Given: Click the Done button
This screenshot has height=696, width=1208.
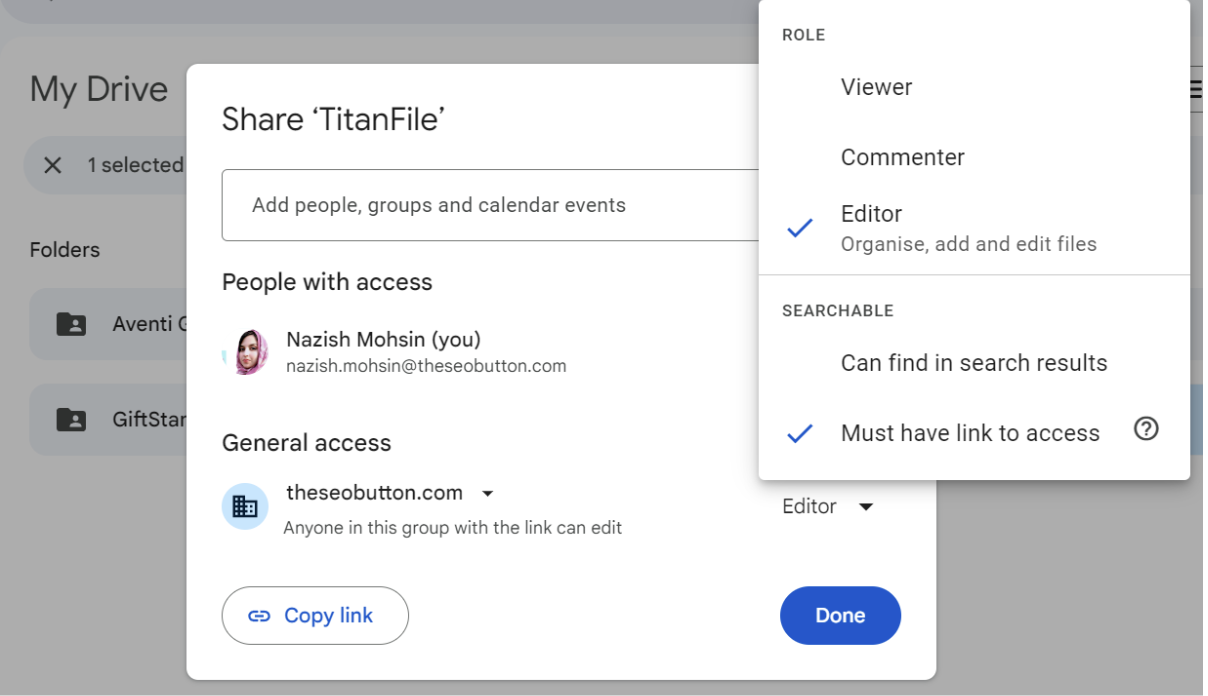Looking at the screenshot, I should [840, 615].
